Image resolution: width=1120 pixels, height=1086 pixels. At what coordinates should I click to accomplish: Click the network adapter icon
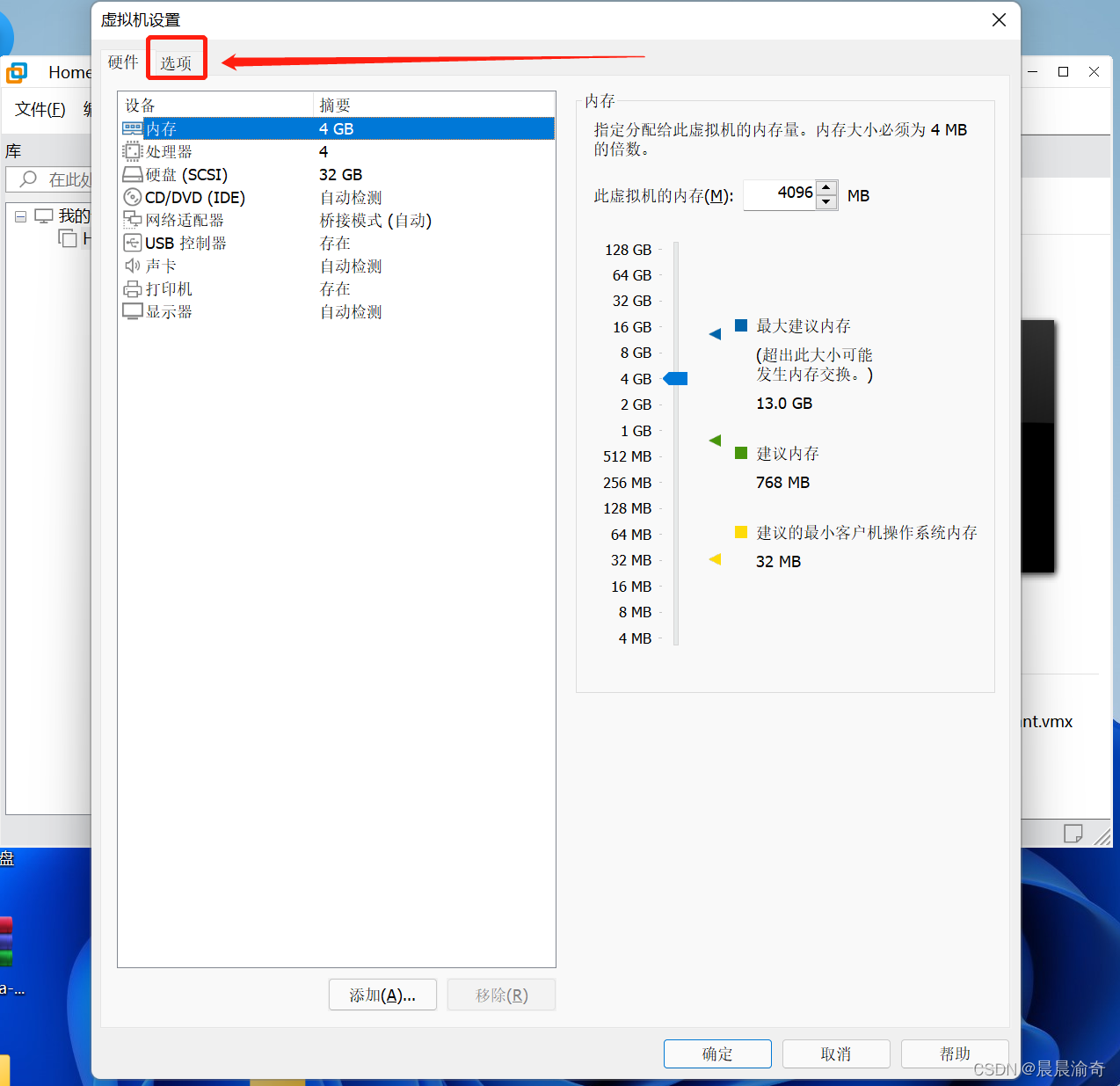click(133, 220)
